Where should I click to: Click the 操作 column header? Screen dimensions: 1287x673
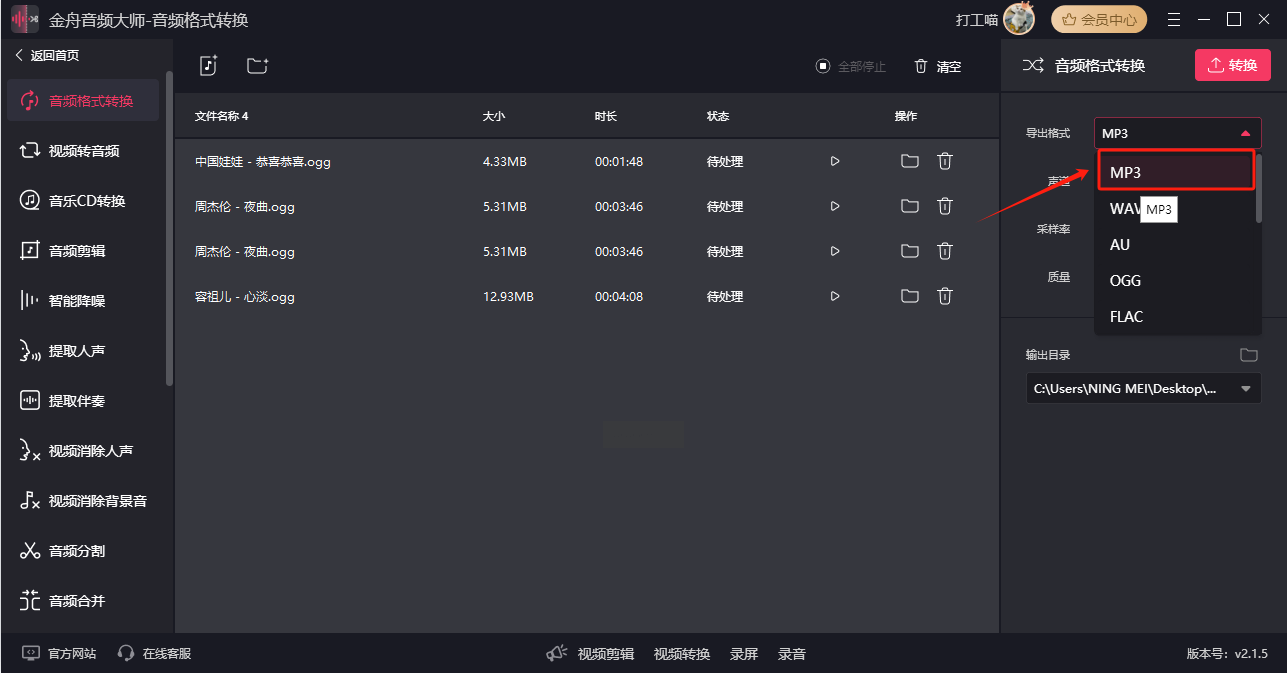click(906, 116)
